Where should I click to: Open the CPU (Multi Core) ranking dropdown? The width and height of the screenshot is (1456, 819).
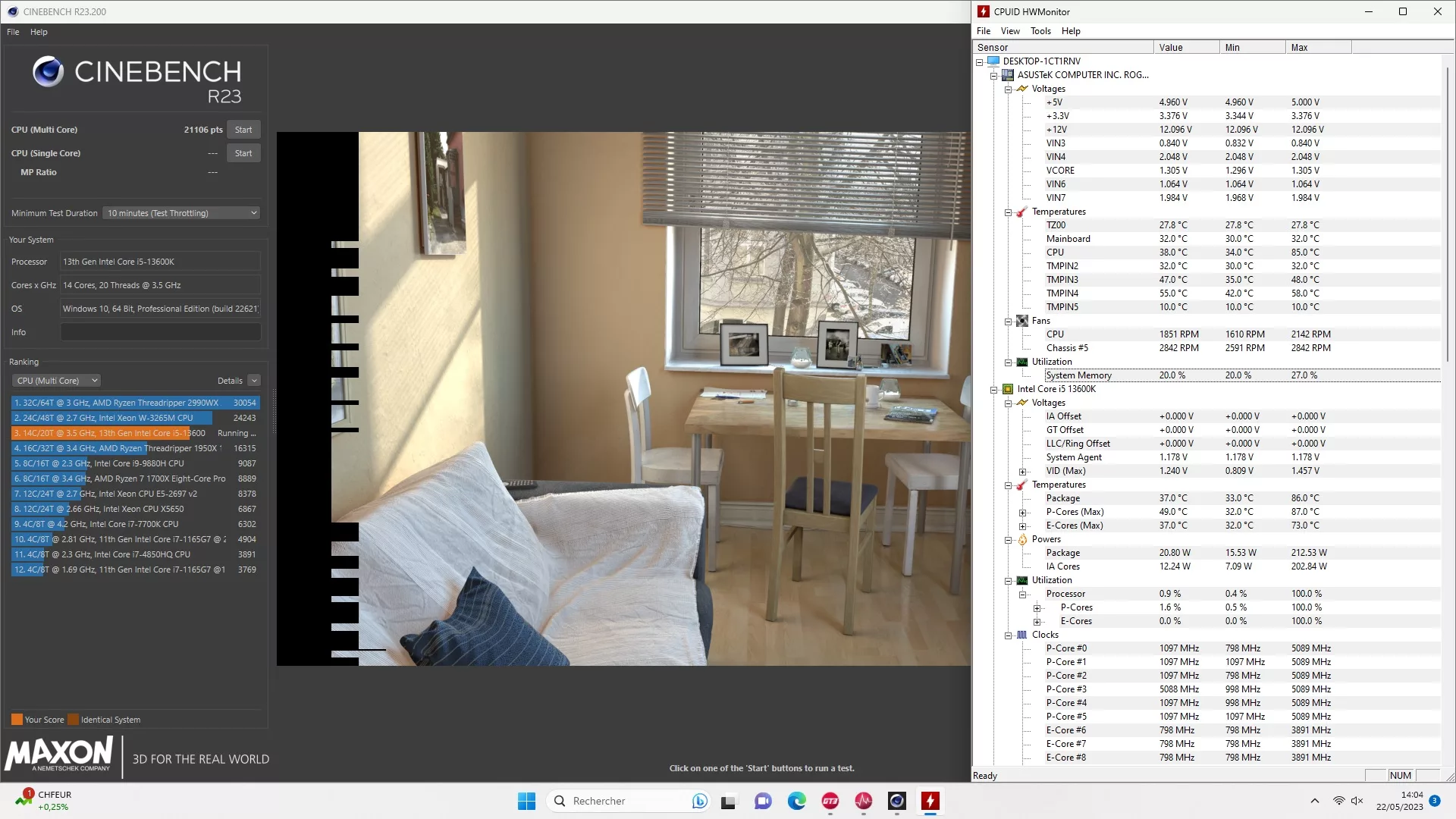(57, 381)
